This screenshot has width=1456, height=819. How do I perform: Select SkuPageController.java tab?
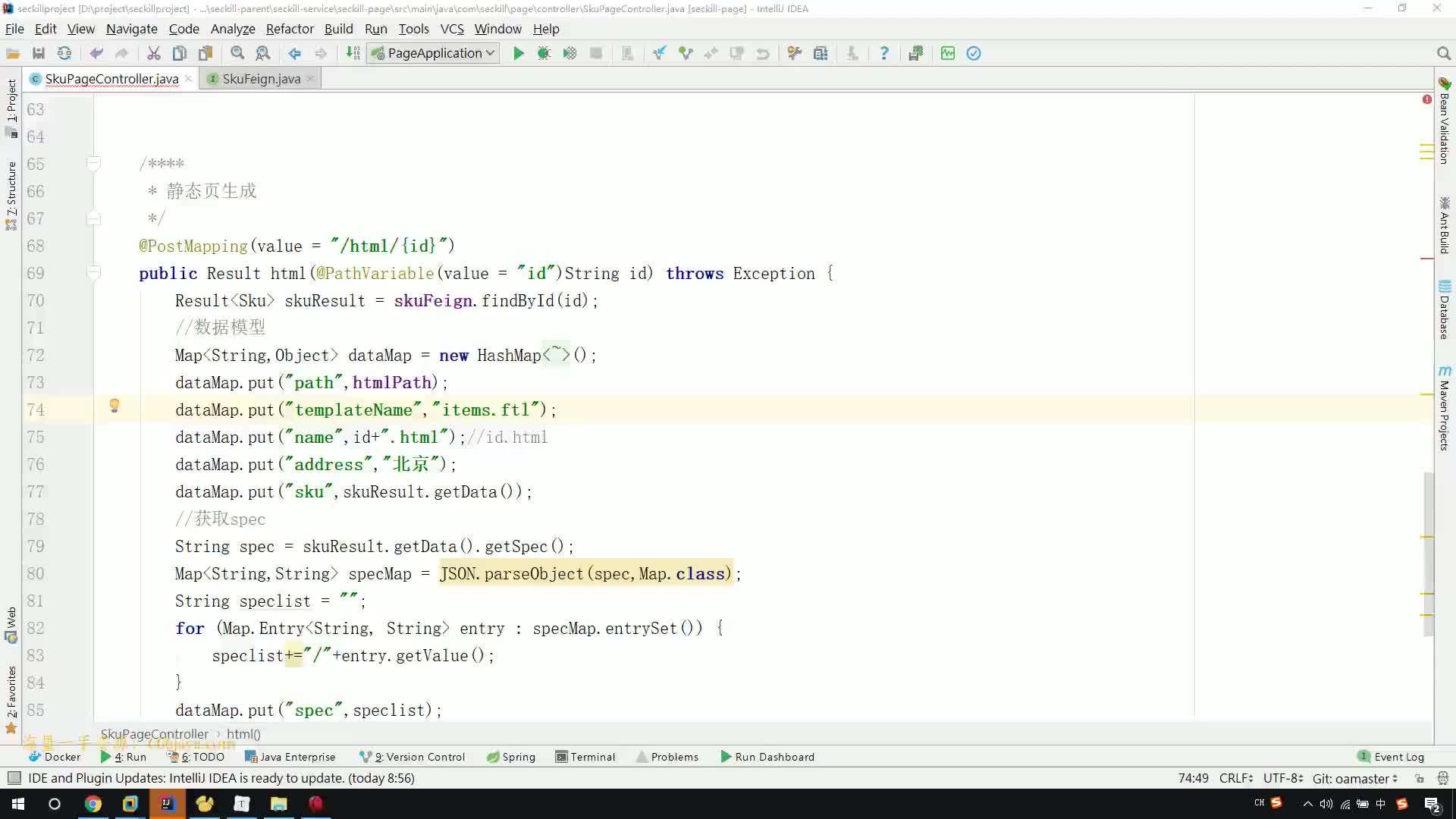pos(111,79)
